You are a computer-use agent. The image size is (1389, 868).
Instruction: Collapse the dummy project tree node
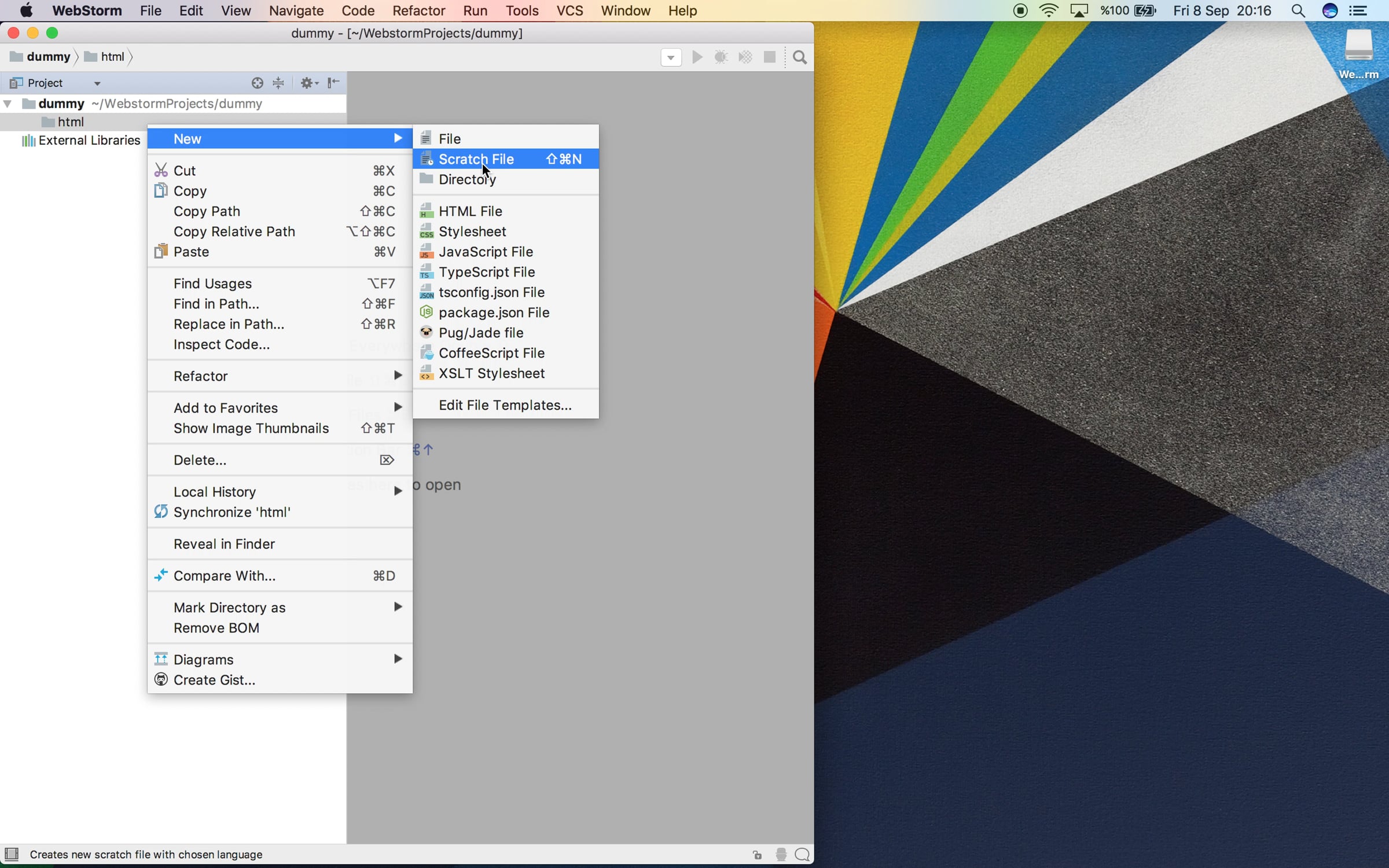[8, 104]
